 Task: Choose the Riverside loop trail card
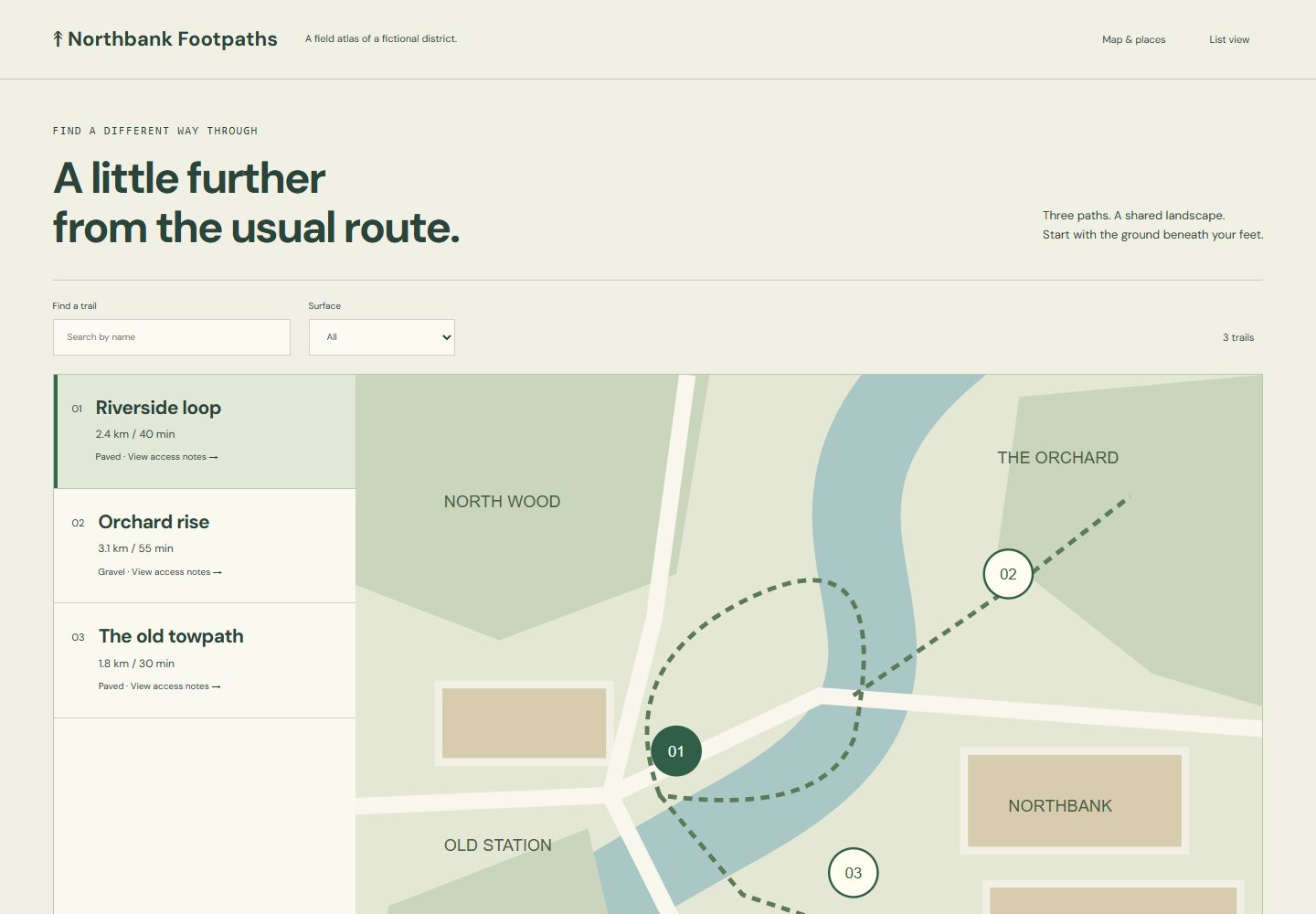205,431
